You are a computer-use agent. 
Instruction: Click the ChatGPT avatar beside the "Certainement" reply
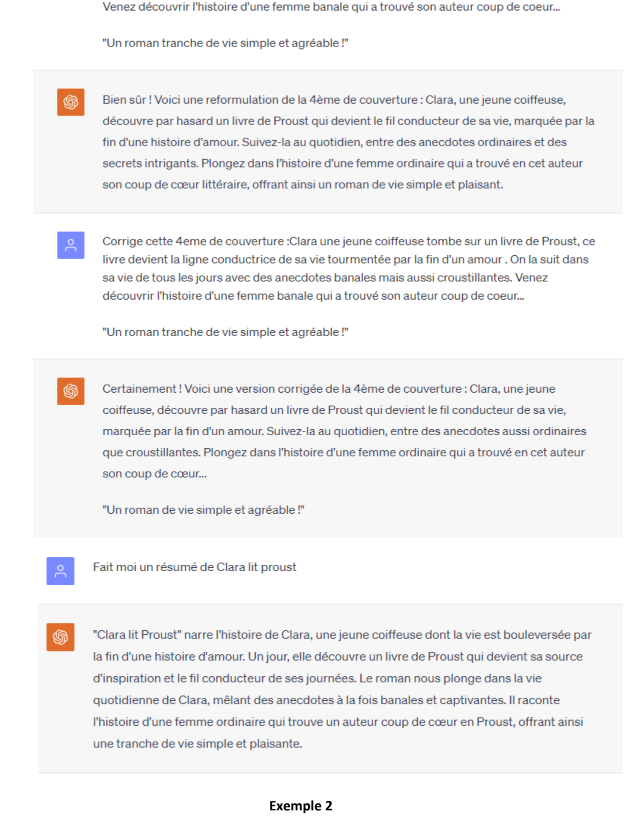coord(71,391)
